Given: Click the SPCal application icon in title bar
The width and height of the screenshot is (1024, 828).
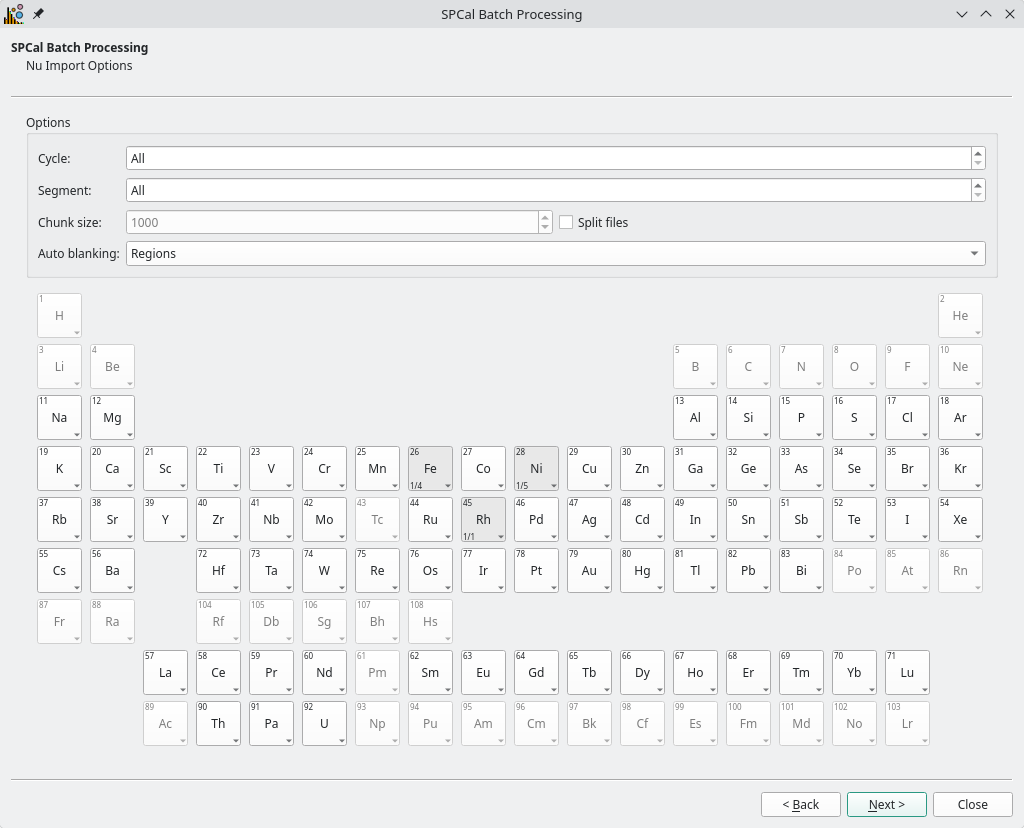Looking at the screenshot, I should coord(14,14).
